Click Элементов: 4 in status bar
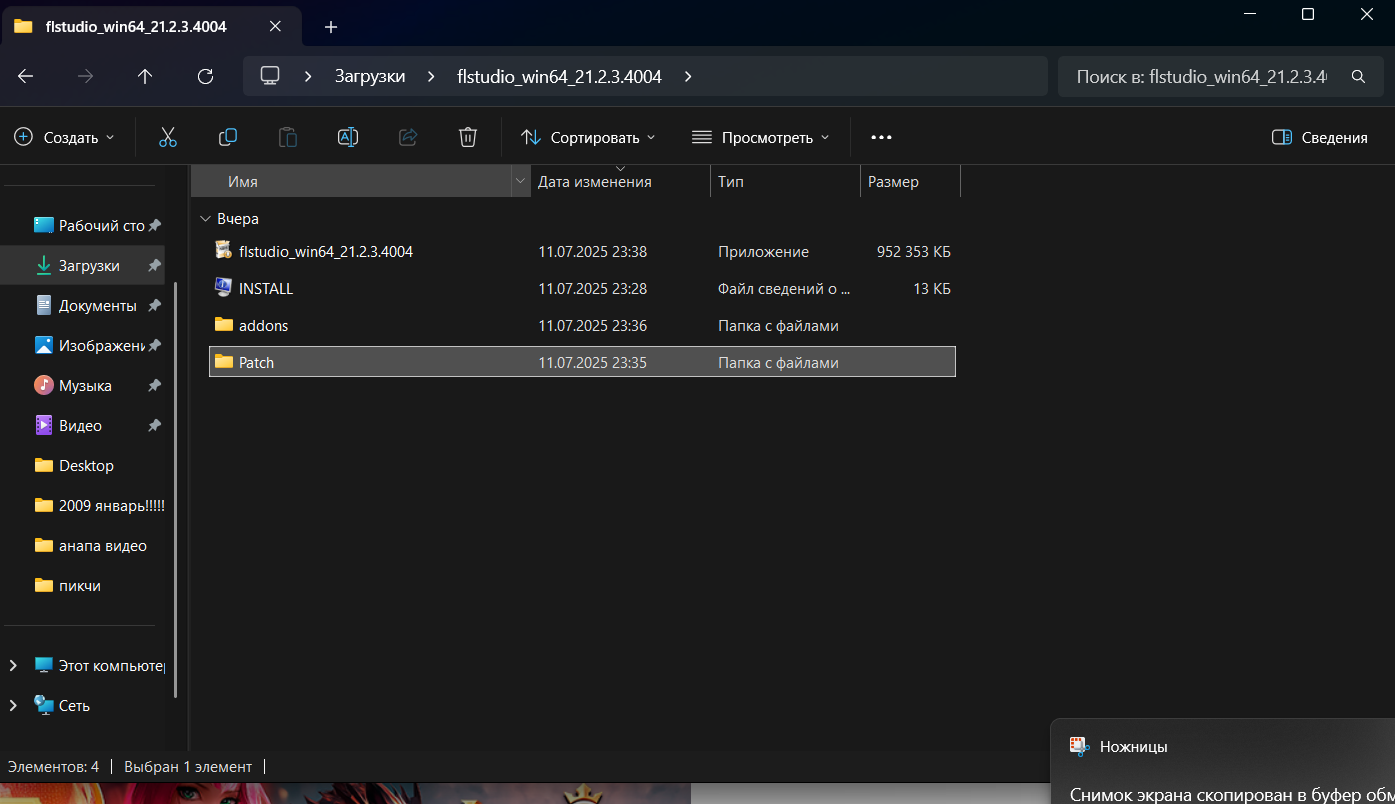The image size is (1395, 804). (x=53, y=767)
